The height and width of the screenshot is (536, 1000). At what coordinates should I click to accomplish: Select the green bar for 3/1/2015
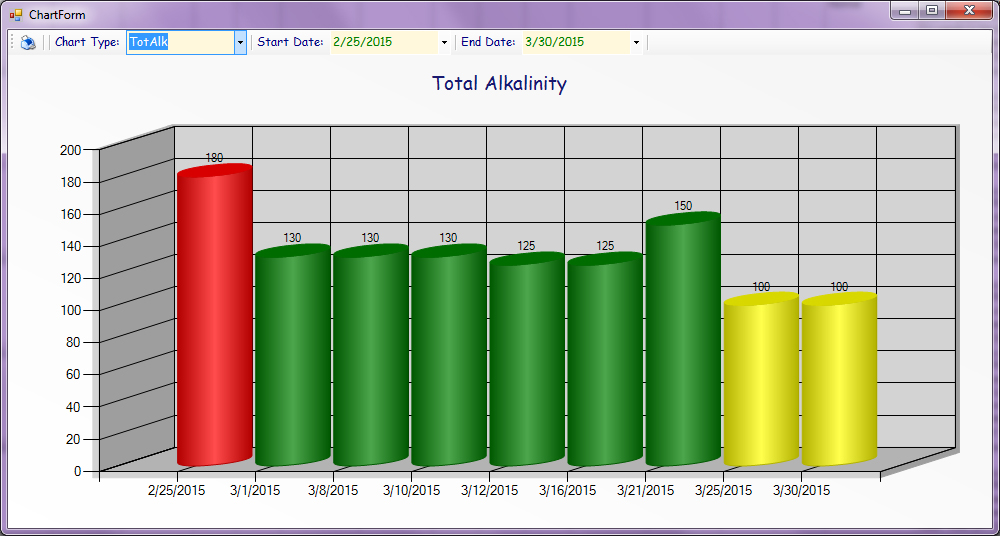[293, 355]
